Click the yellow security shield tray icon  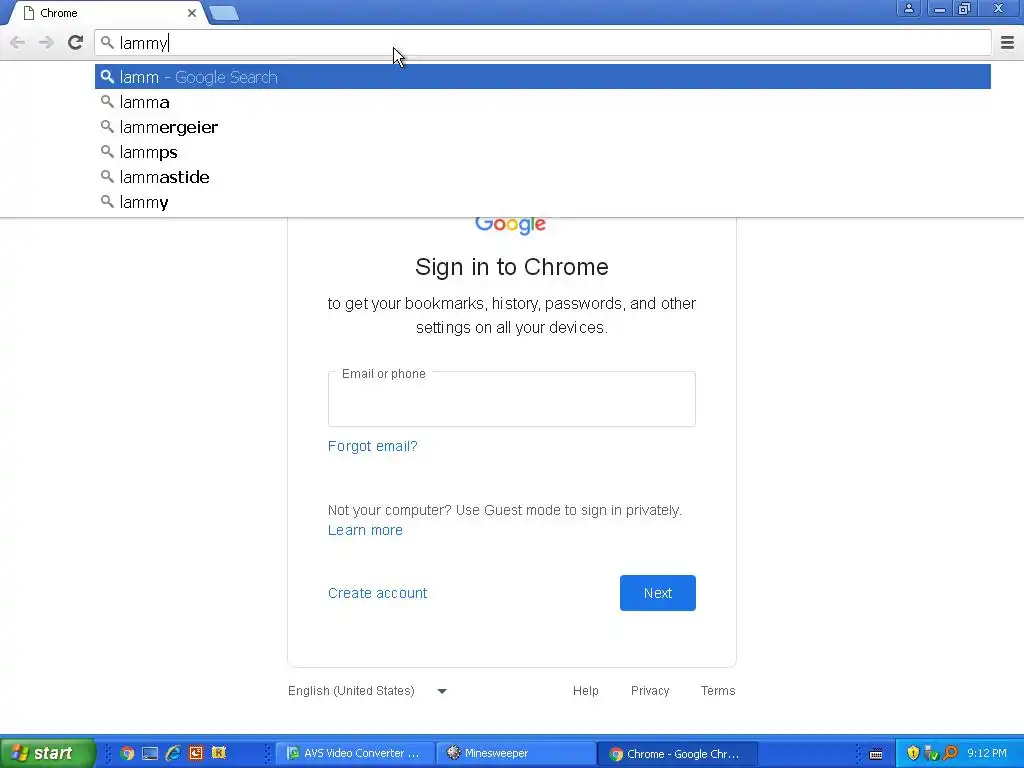(913, 753)
